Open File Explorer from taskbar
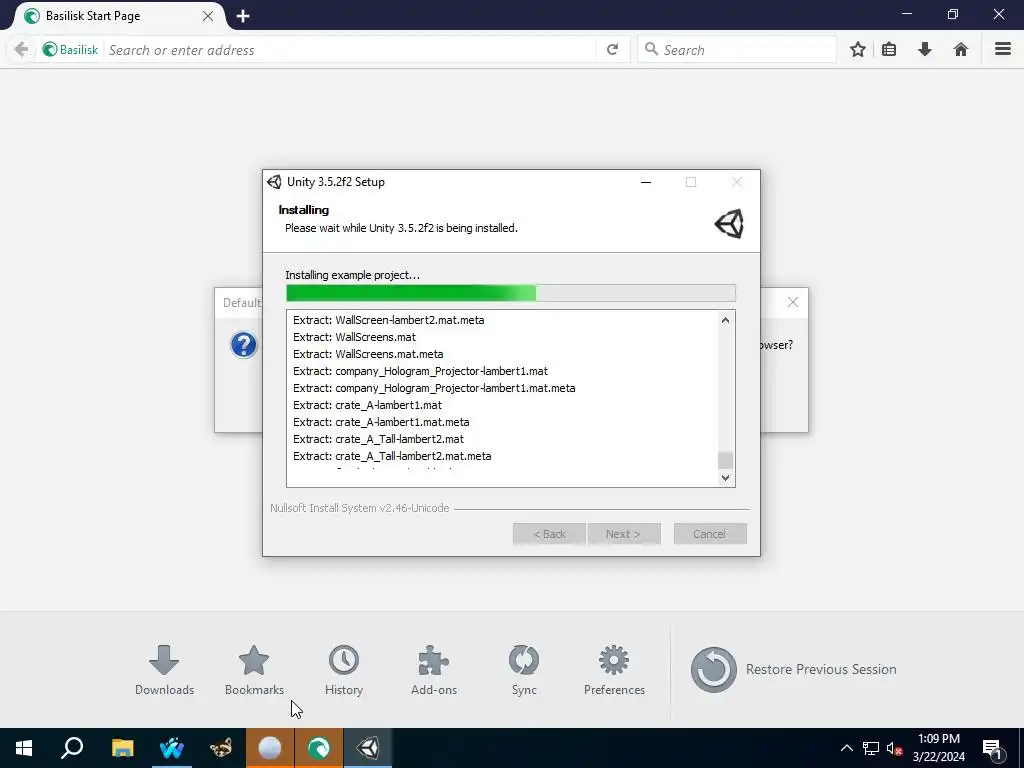The width and height of the screenshot is (1024, 768). (x=122, y=748)
